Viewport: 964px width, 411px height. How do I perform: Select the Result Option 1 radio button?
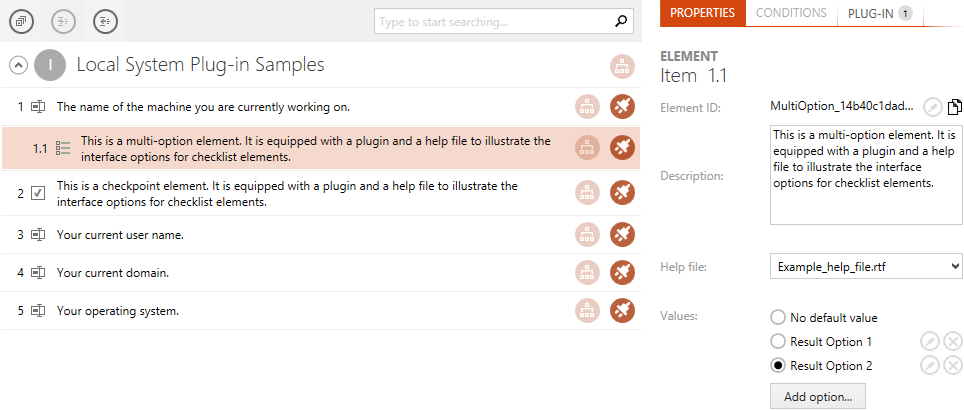click(778, 342)
